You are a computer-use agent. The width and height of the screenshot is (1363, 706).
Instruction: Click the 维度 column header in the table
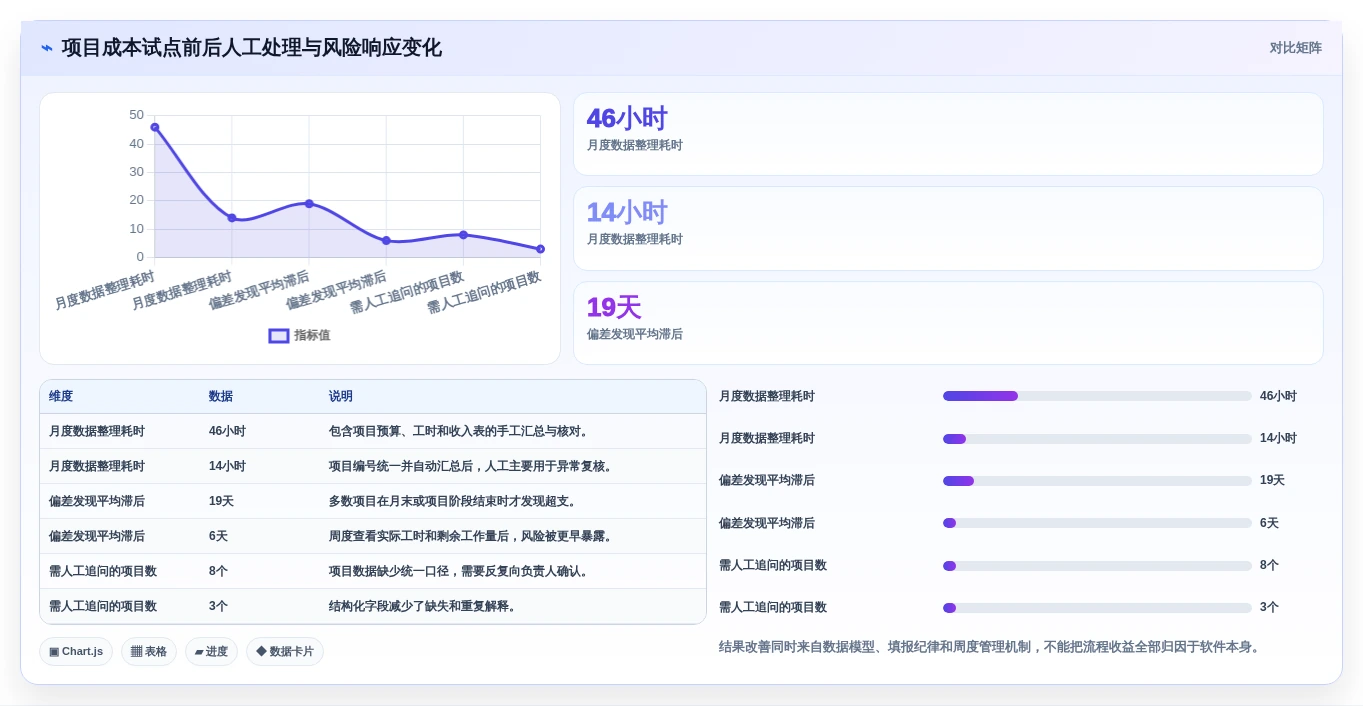tap(61, 397)
